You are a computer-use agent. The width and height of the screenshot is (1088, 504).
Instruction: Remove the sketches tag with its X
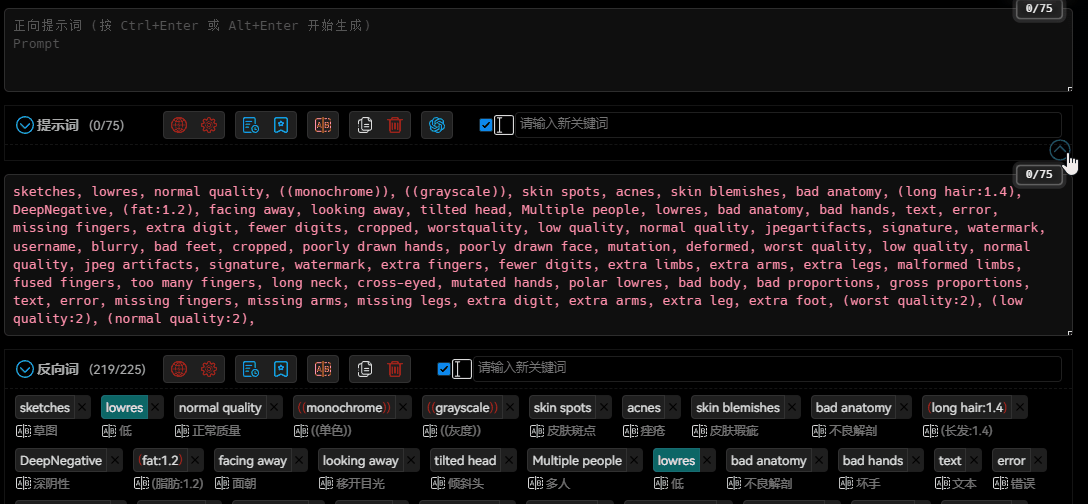83,408
